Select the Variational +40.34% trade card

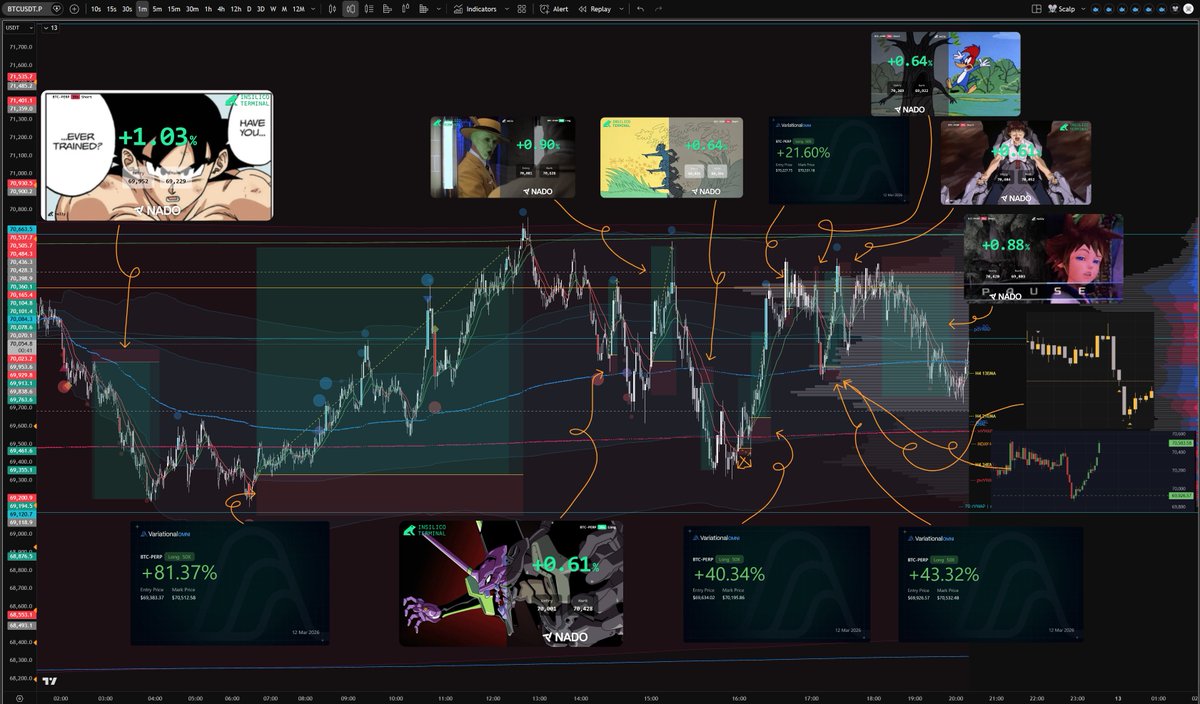[776, 584]
